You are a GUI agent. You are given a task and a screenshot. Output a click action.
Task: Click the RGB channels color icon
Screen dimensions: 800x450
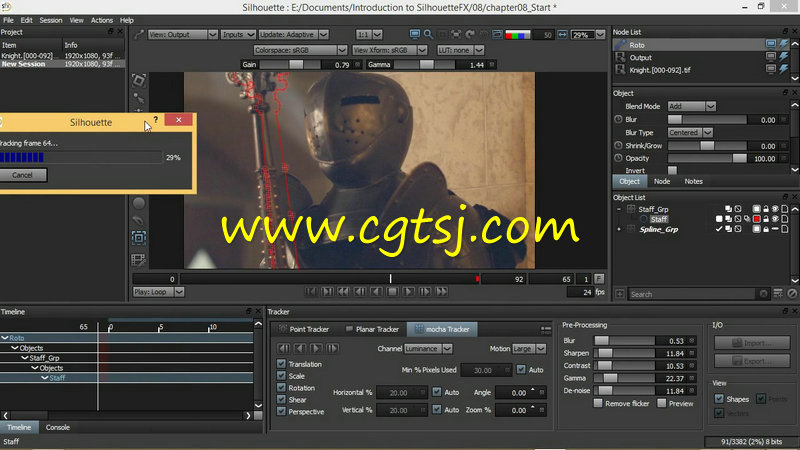pyautogui.click(x=517, y=35)
